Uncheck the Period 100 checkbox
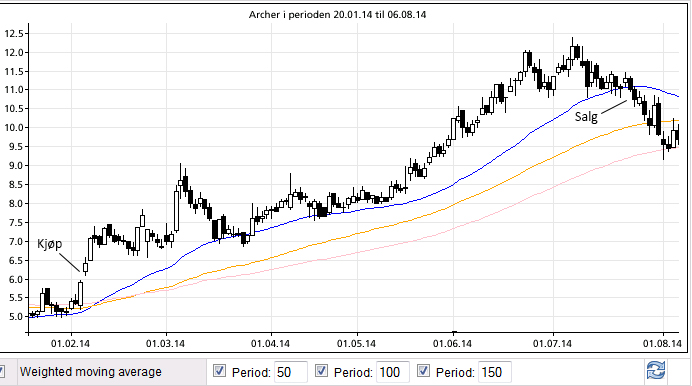 (321, 371)
